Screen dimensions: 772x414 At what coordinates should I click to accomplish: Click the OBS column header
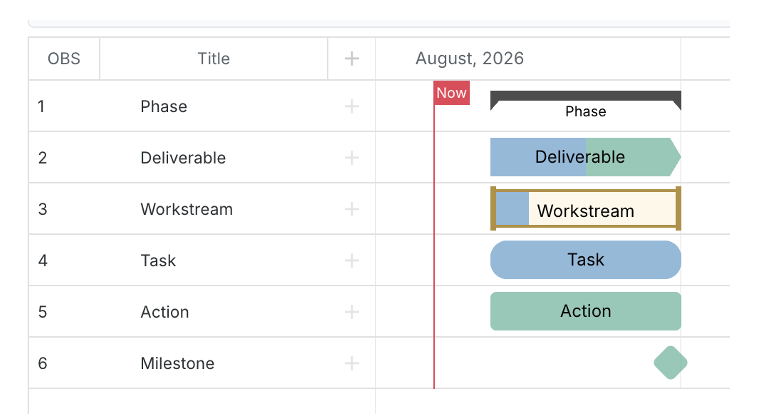coord(64,59)
